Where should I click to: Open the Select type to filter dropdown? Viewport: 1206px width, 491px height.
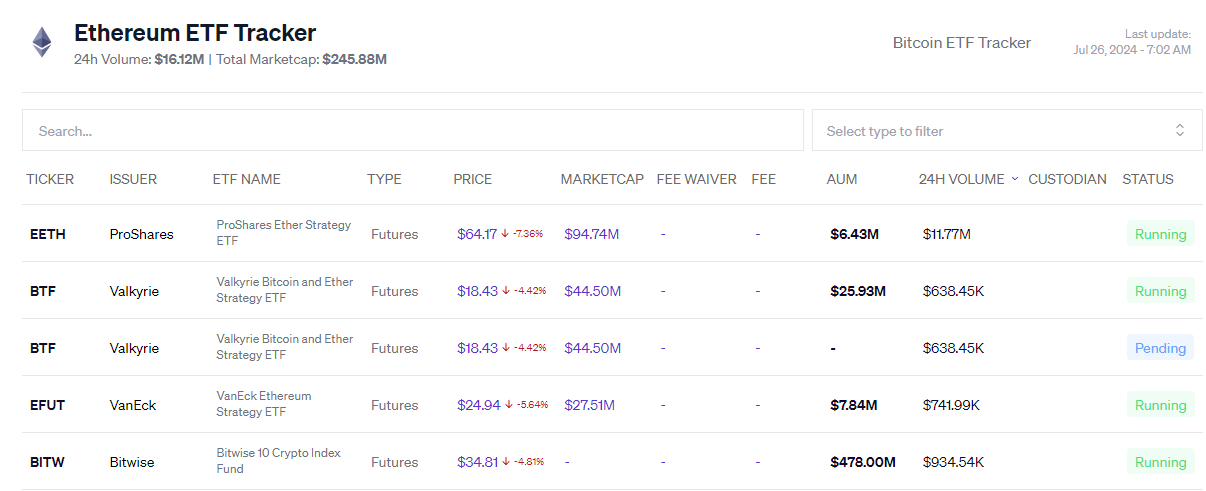[x=1007, y=130]
